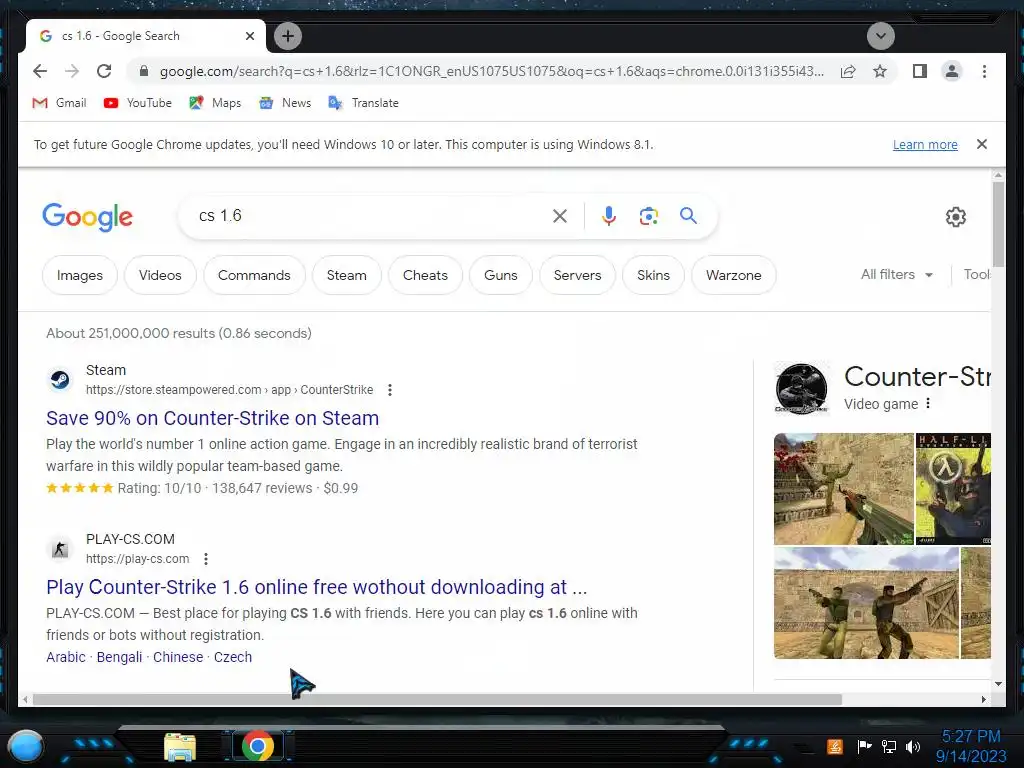Open the system volume control
Image resolution: width=1024 pixels, height=768 pixels.
[913, 746]
